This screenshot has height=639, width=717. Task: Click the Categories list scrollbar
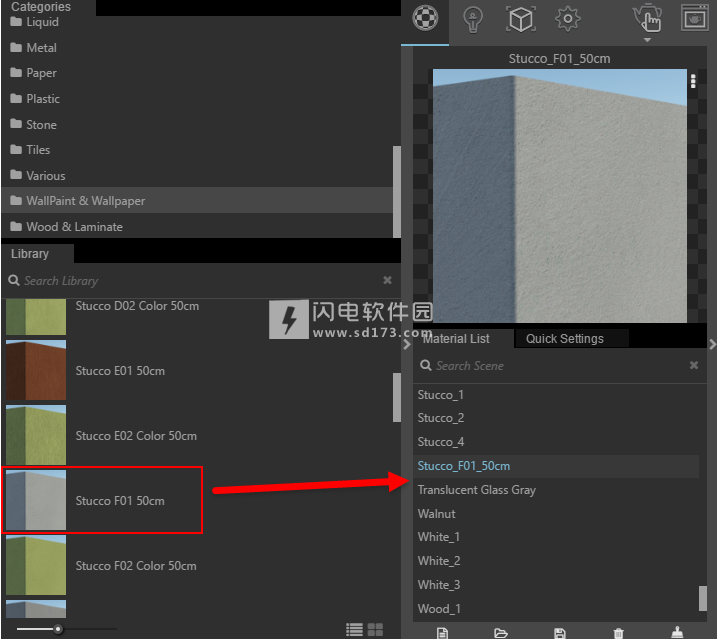pyautogui.click(x=396, y=192)
